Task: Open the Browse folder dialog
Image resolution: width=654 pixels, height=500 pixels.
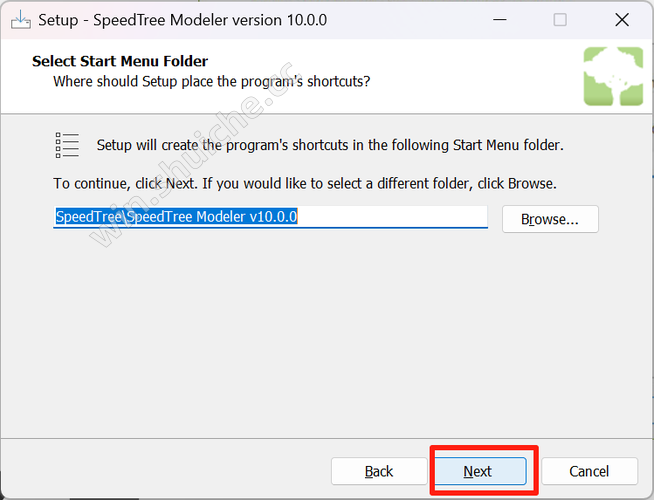Action: click(x=550, y=219)
